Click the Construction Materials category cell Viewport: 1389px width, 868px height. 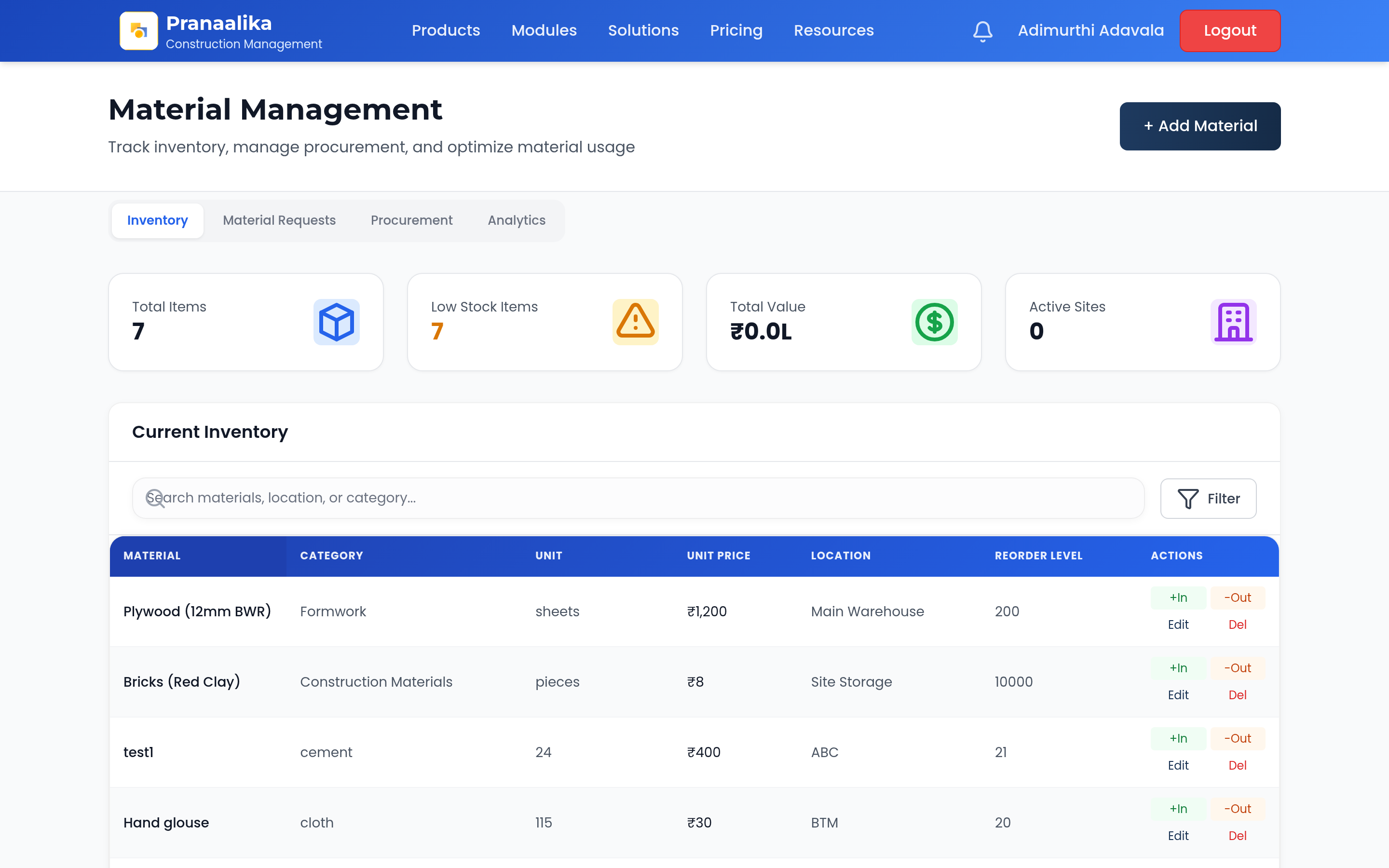(377, 682)
